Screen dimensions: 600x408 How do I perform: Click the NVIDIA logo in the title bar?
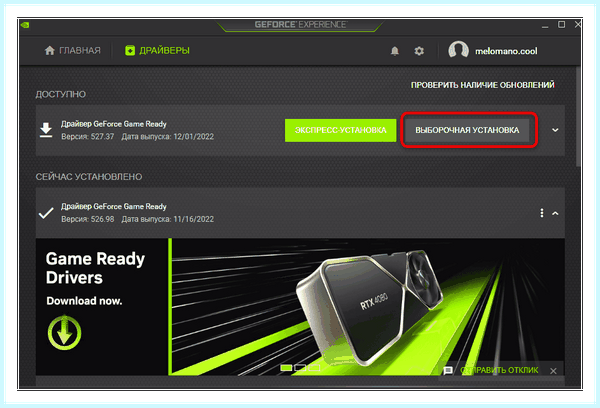(x=25, y=25)
